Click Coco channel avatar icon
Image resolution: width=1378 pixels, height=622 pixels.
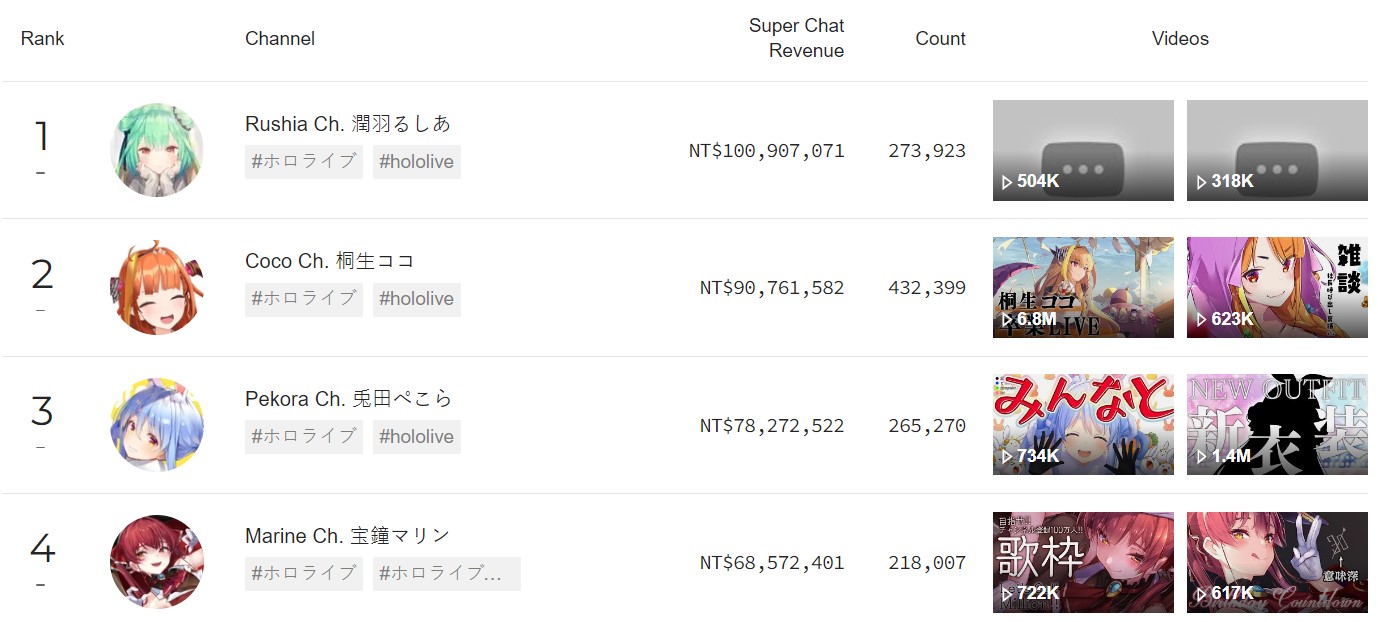[x=157, y=287]
